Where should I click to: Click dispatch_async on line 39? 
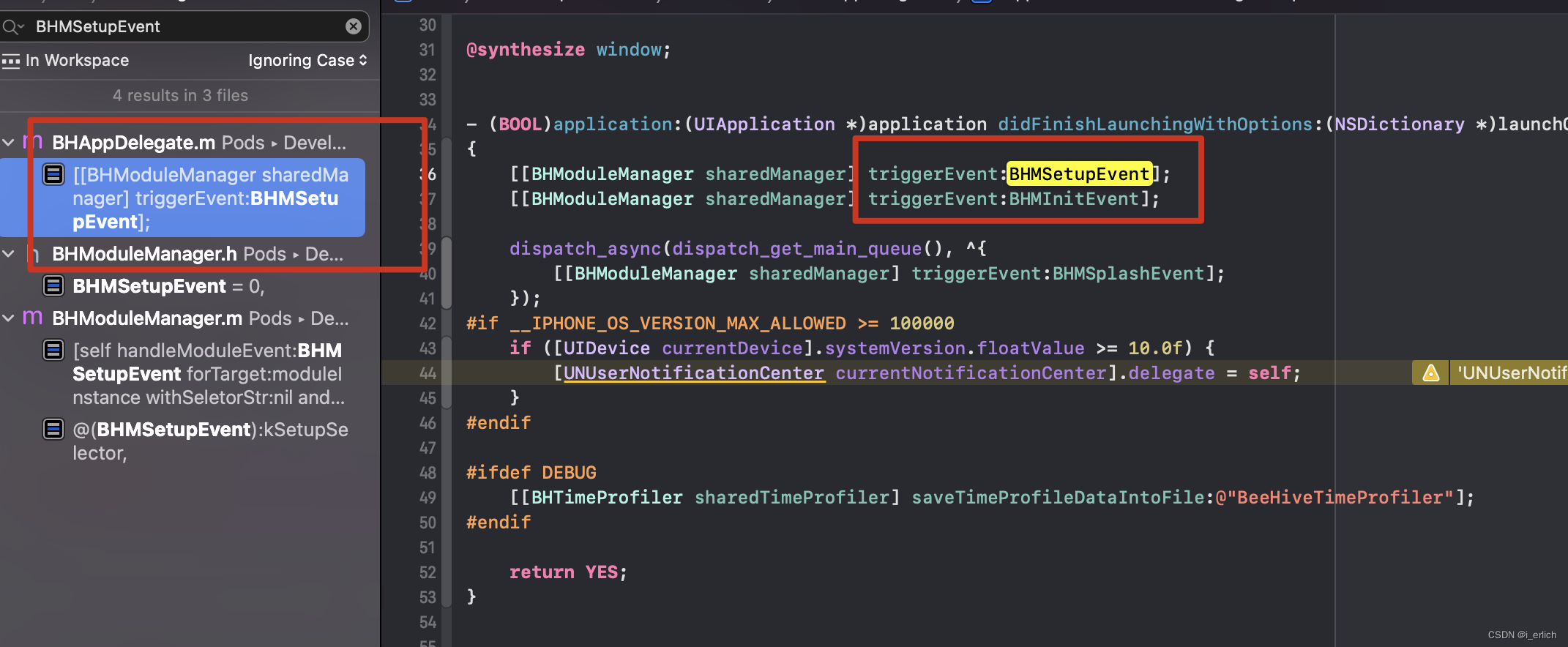coord(585,249)
